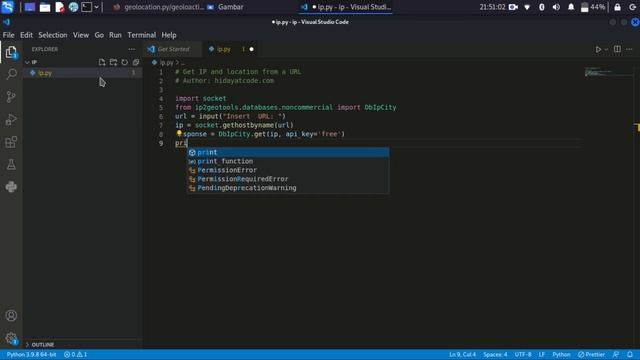Expand the Outline section

(x=83, y=344)
